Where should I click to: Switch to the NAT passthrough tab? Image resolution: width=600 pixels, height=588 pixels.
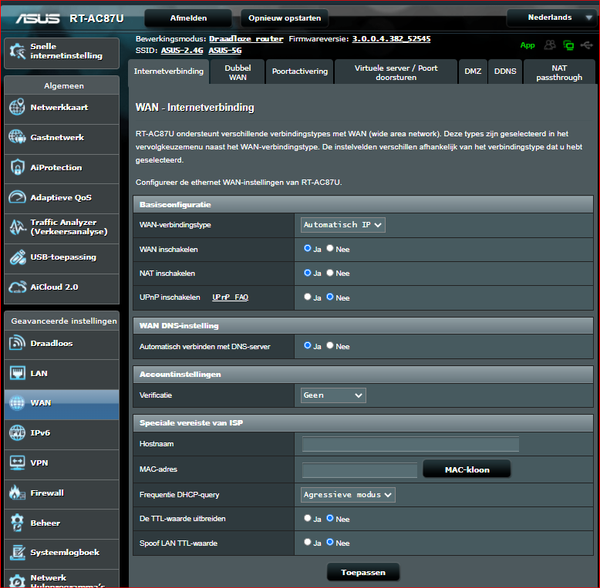pos(559,72)
